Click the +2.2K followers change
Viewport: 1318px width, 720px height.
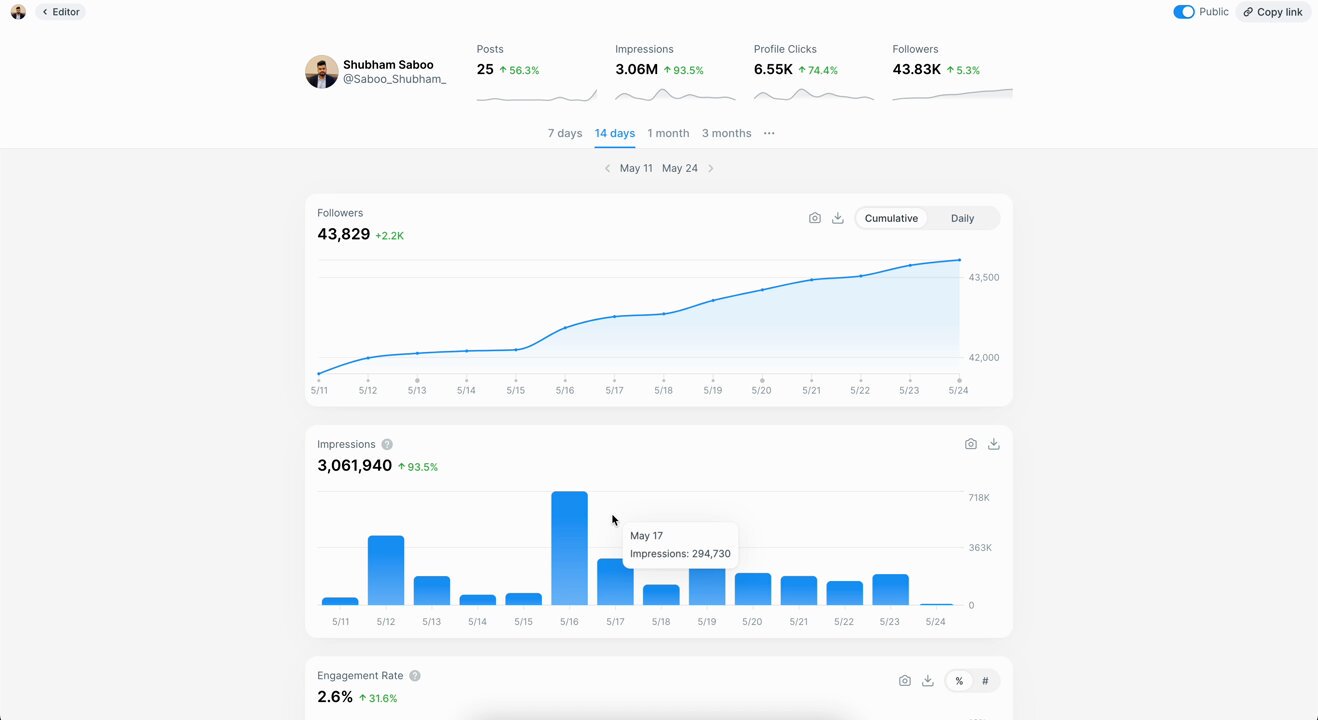389,236
